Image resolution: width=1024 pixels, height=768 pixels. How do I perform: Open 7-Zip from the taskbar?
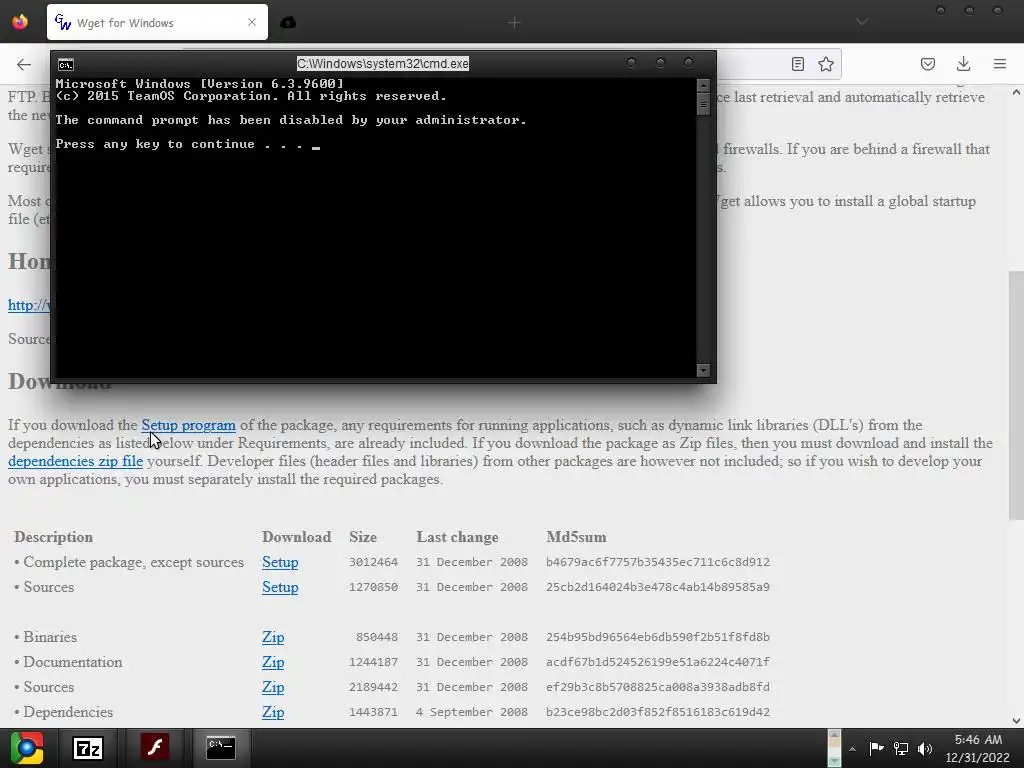coord(88,748)
